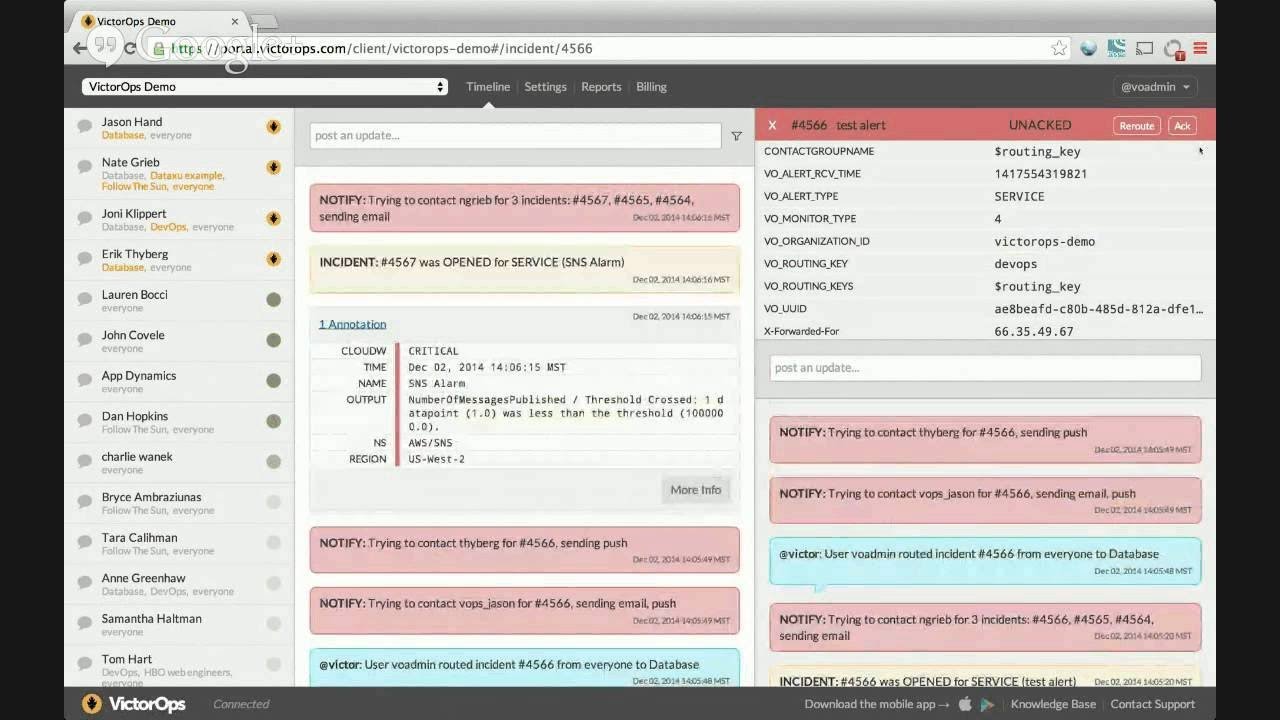Open the @voadmin user menu
The image size is (1280, 720).
[1156, 87]
